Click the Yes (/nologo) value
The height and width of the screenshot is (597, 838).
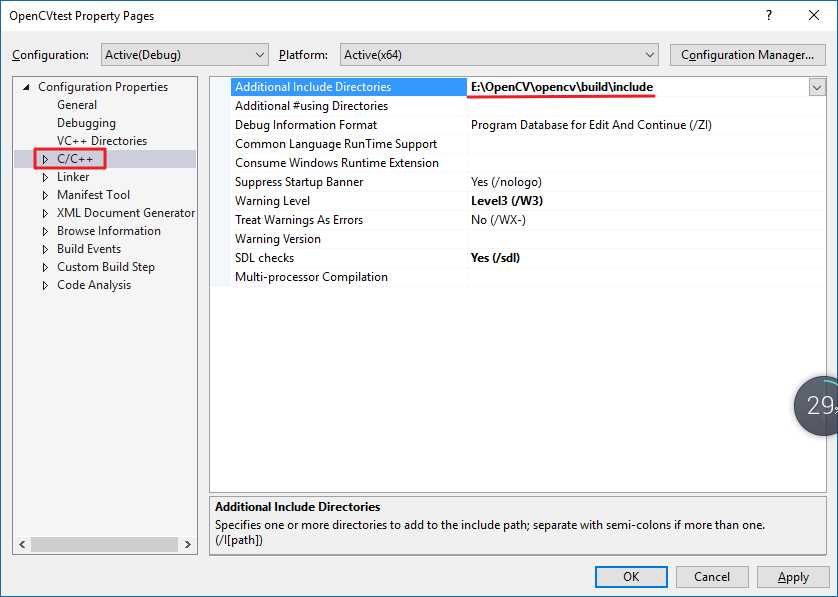click(506, 182)
